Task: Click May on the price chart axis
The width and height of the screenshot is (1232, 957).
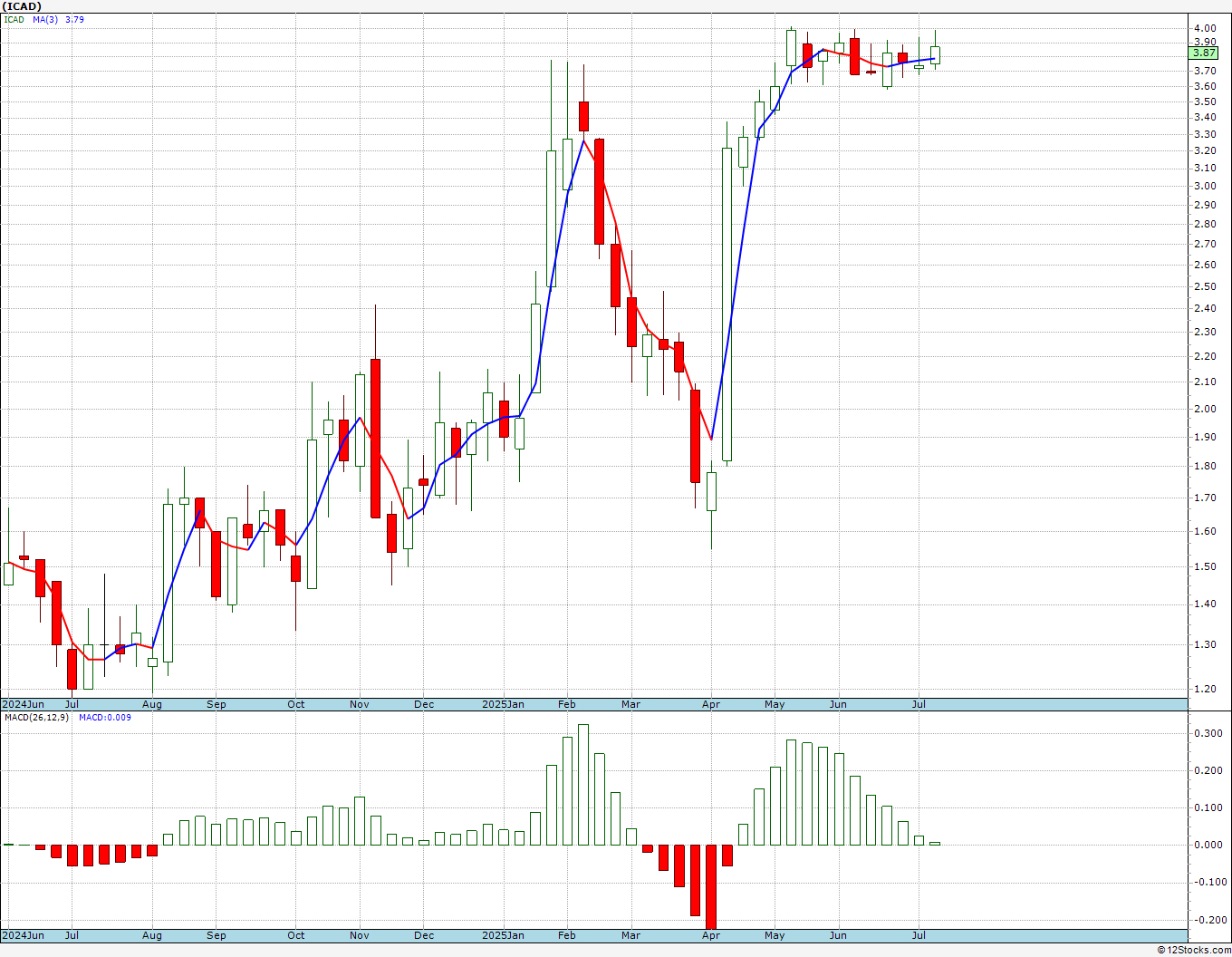Action: (775, 704)
